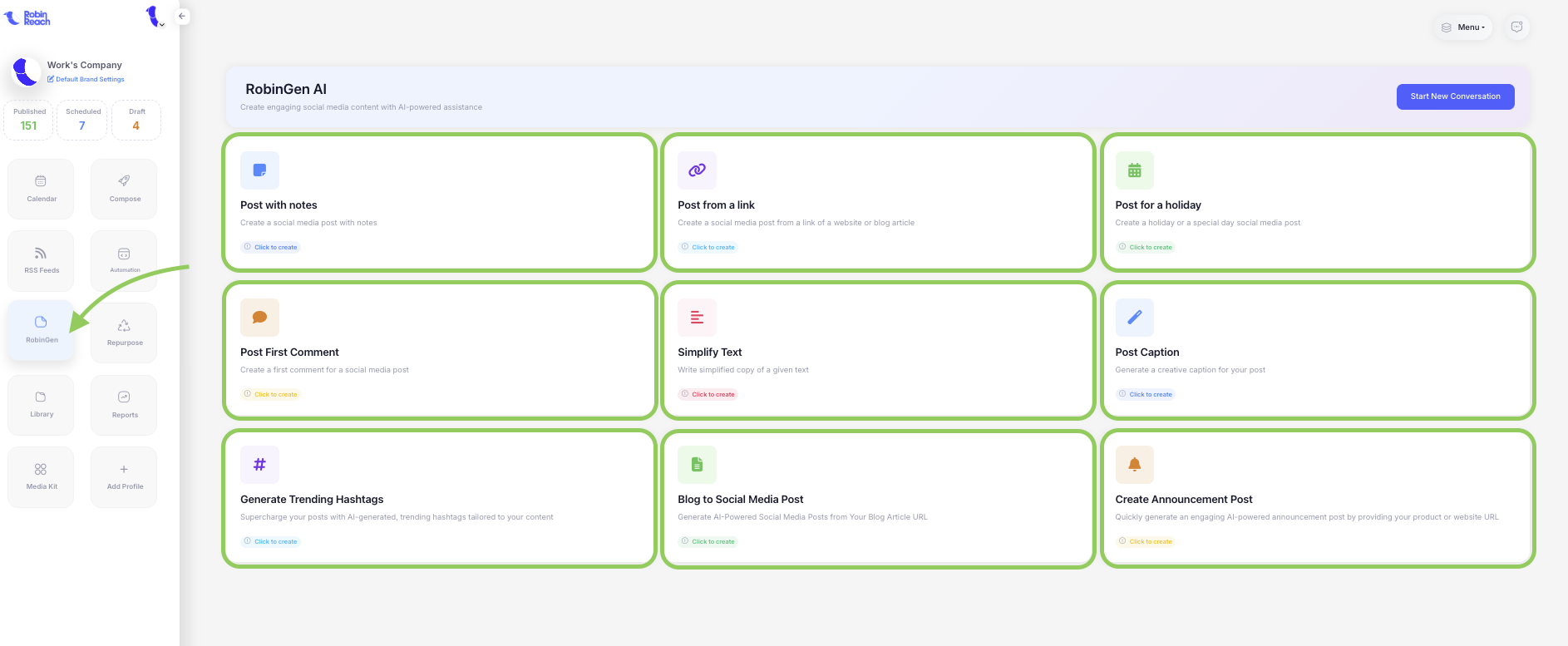View Scheduled posts count 7

click(82, 121)
